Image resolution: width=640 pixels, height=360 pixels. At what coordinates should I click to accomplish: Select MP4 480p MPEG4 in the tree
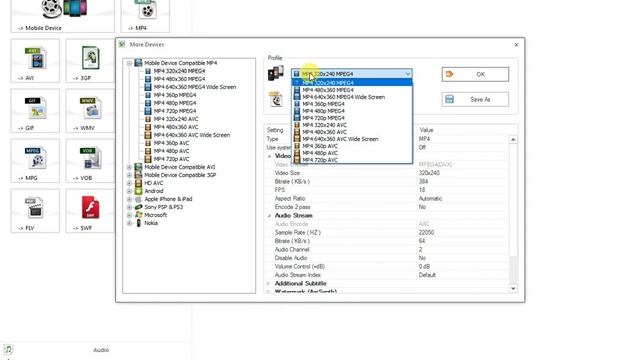[175, 103]
